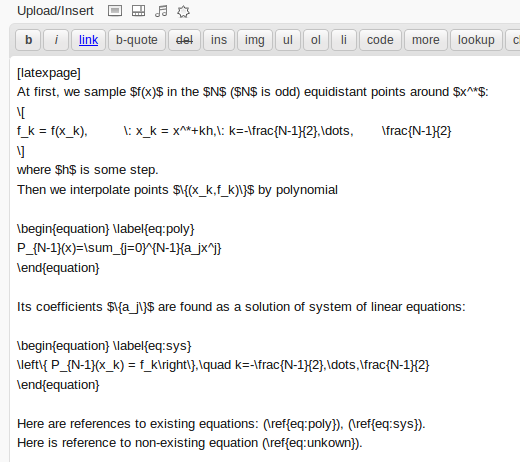This screenshot has width=520, height=462.
Task: Click the lookup button
Action: [476, 40]
